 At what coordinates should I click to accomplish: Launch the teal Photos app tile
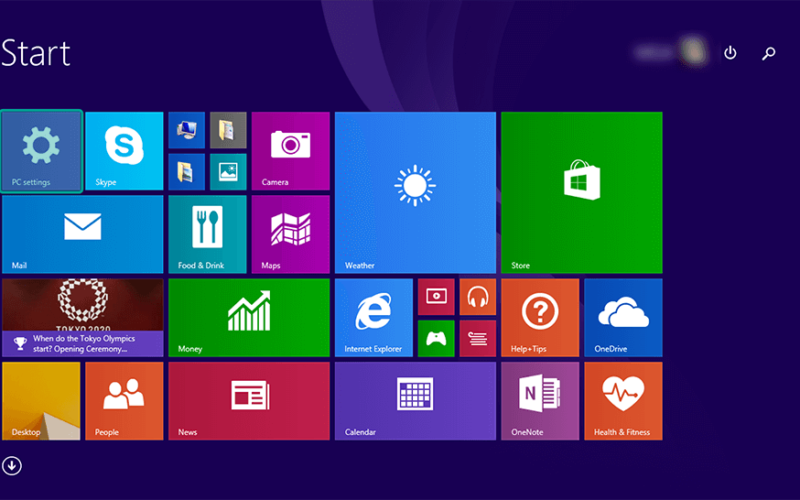click(x=228, y=172)
